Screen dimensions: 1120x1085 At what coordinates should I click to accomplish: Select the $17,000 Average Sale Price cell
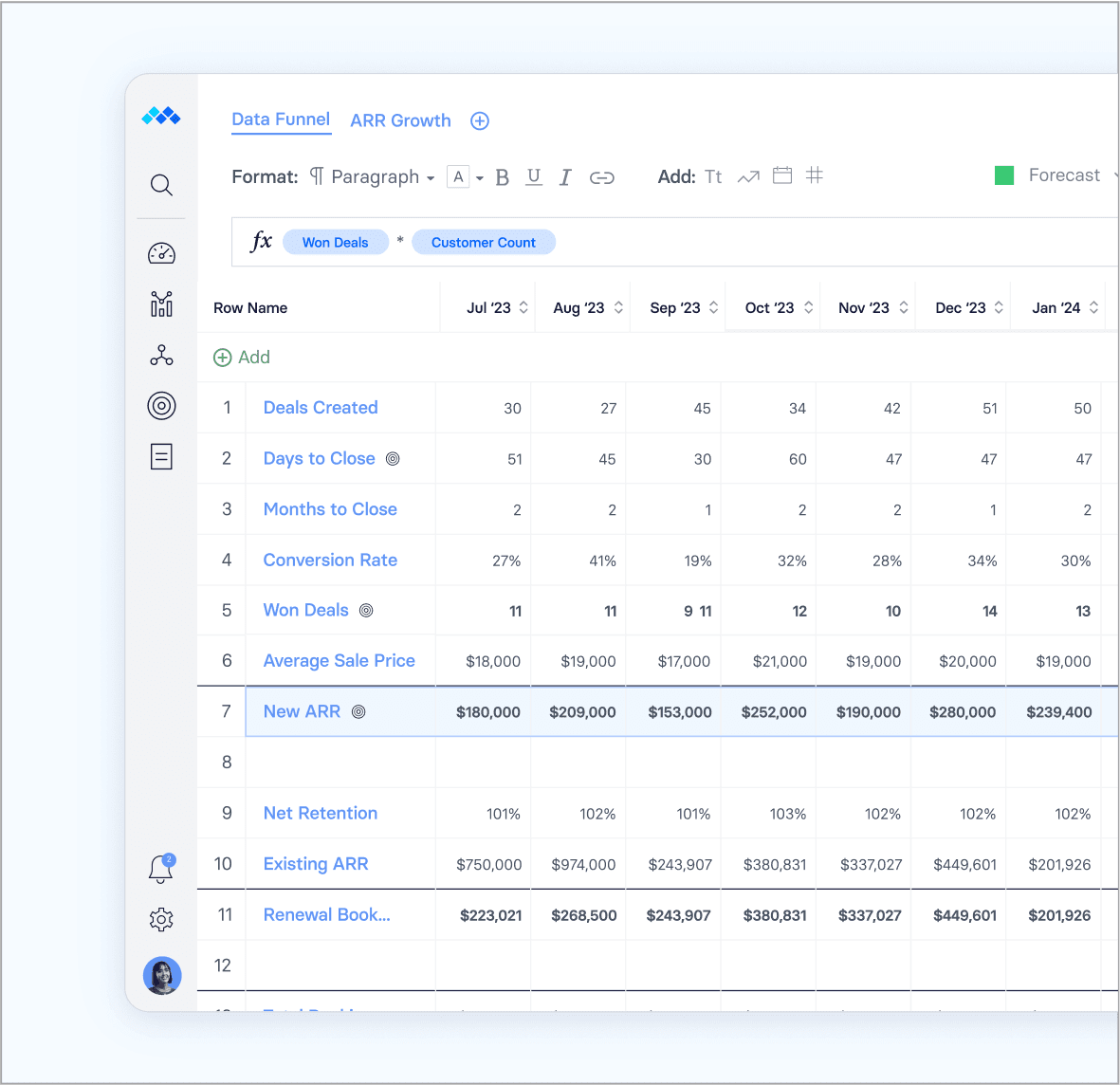pyautogui.click(x=673, y=661)
